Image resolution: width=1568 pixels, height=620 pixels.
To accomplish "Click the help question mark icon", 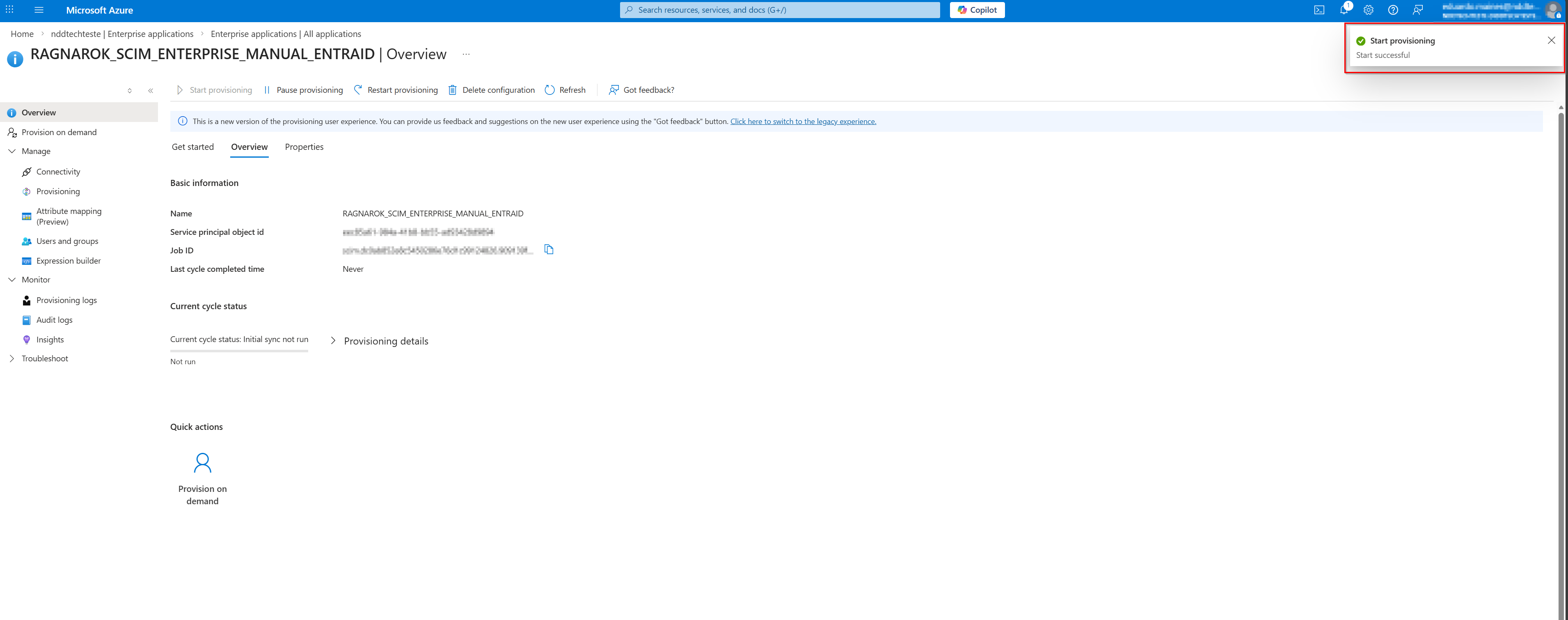I will 1393,10.
